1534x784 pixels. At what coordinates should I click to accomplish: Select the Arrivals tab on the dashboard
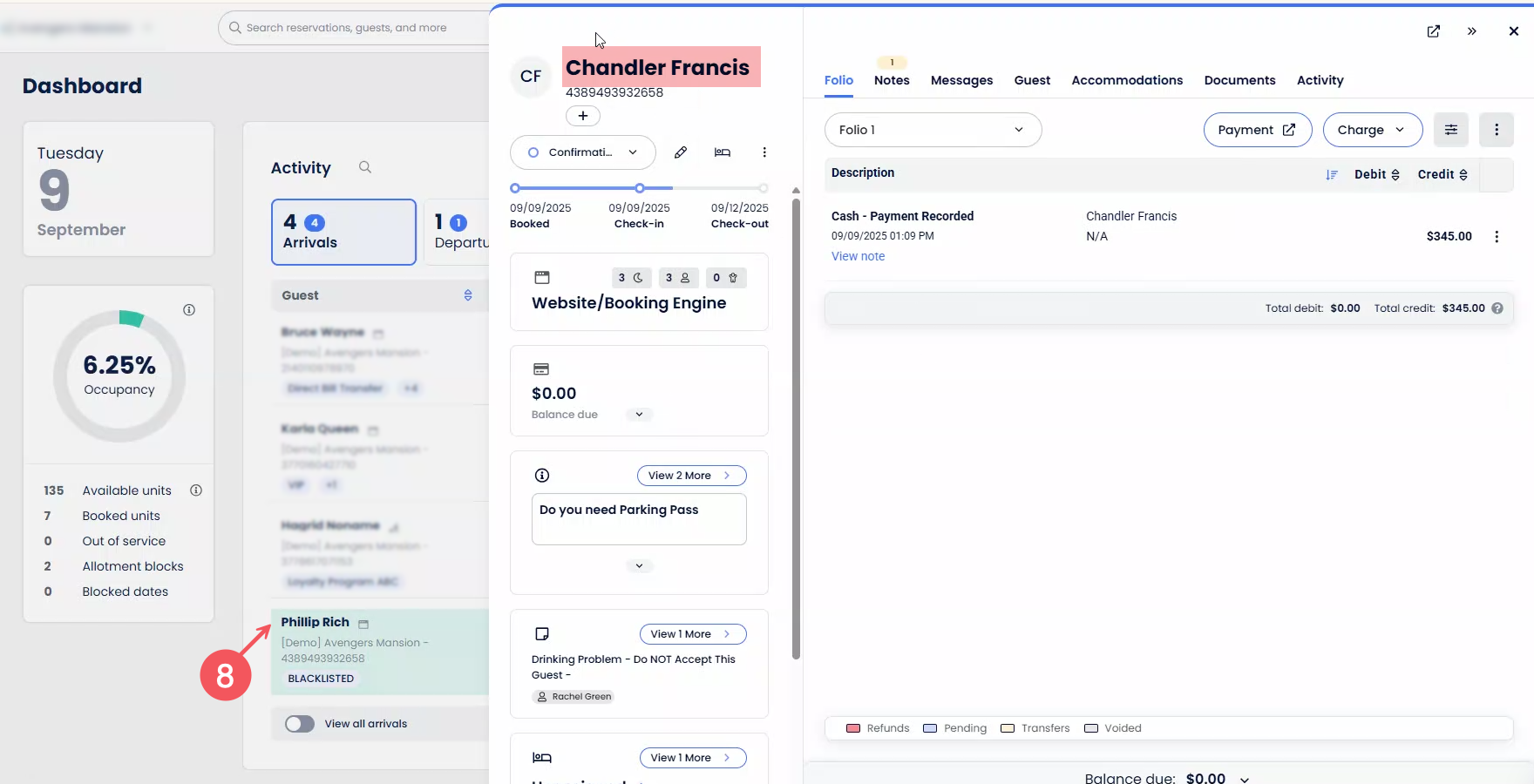pyautogui.click(x=344, y=232)
